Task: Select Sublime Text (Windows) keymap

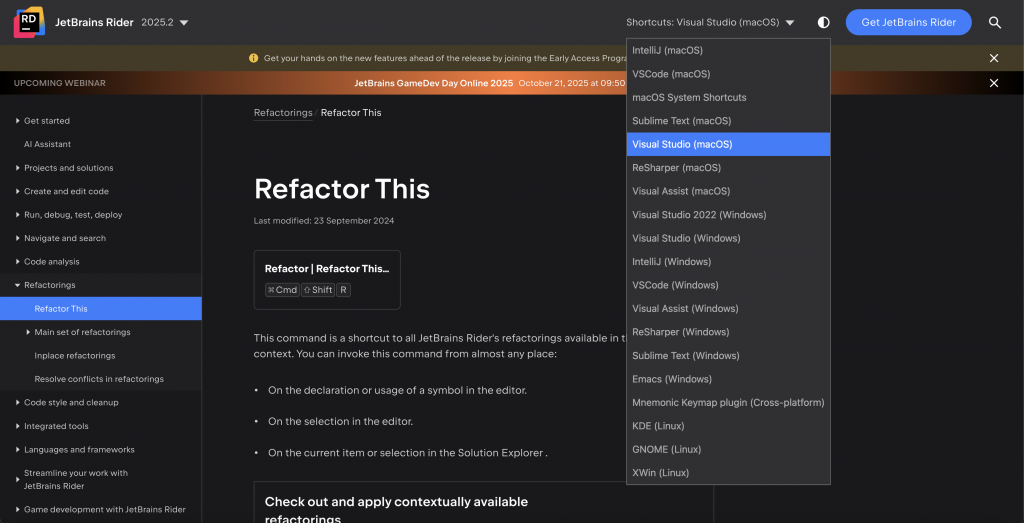Action: [x=728, y=356]
